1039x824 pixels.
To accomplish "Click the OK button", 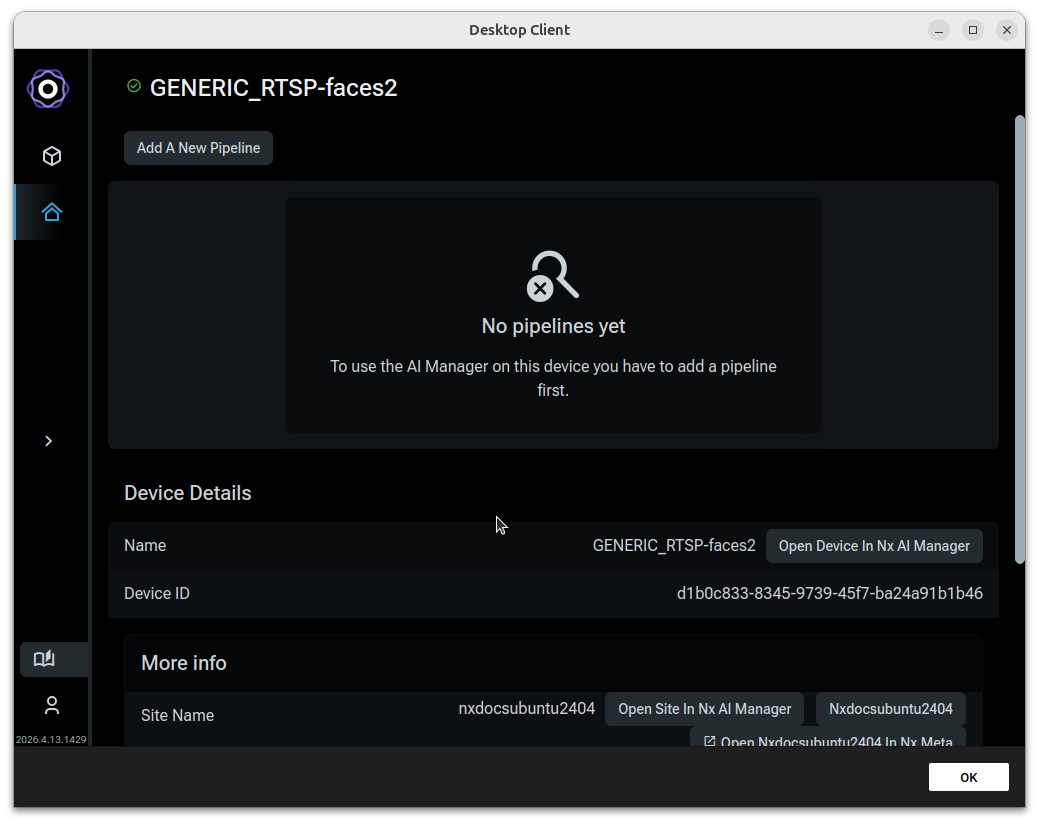I will 968,777.
